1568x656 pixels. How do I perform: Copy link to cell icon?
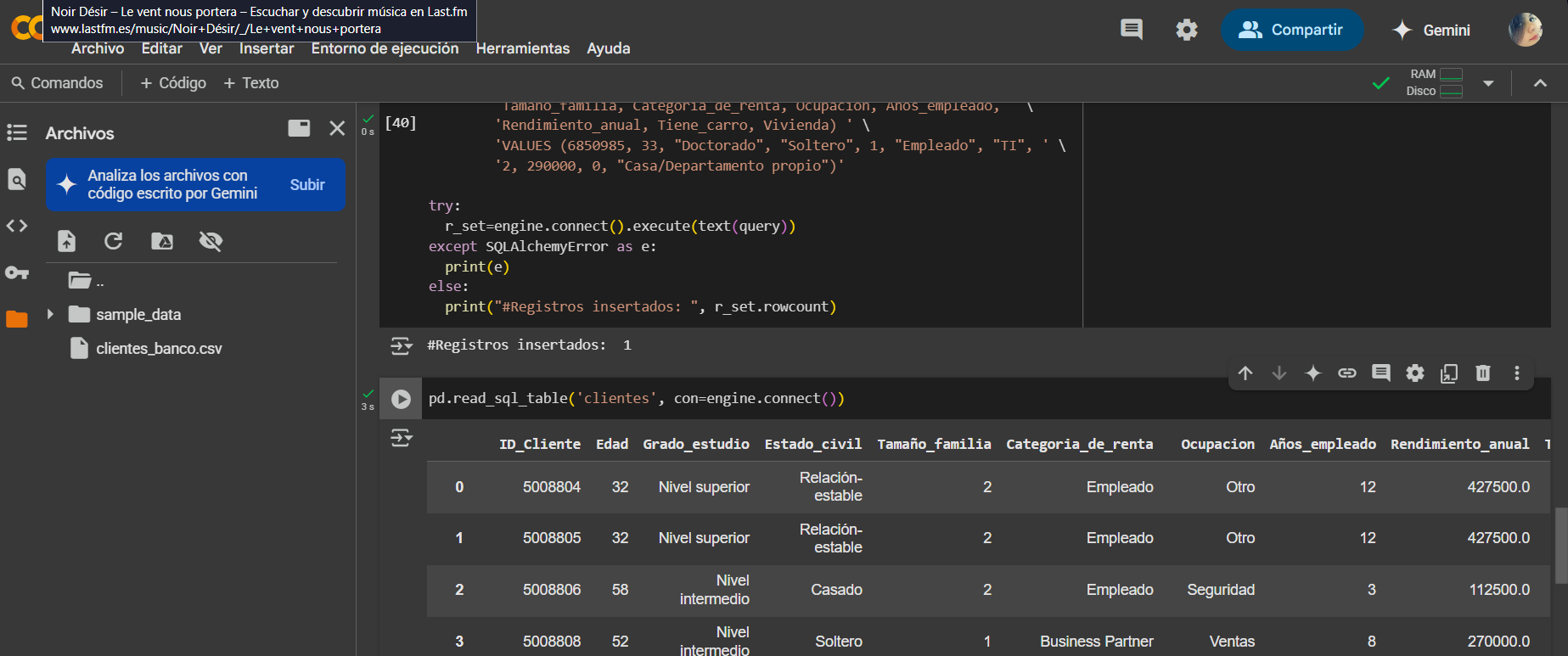coord(1347,373)
